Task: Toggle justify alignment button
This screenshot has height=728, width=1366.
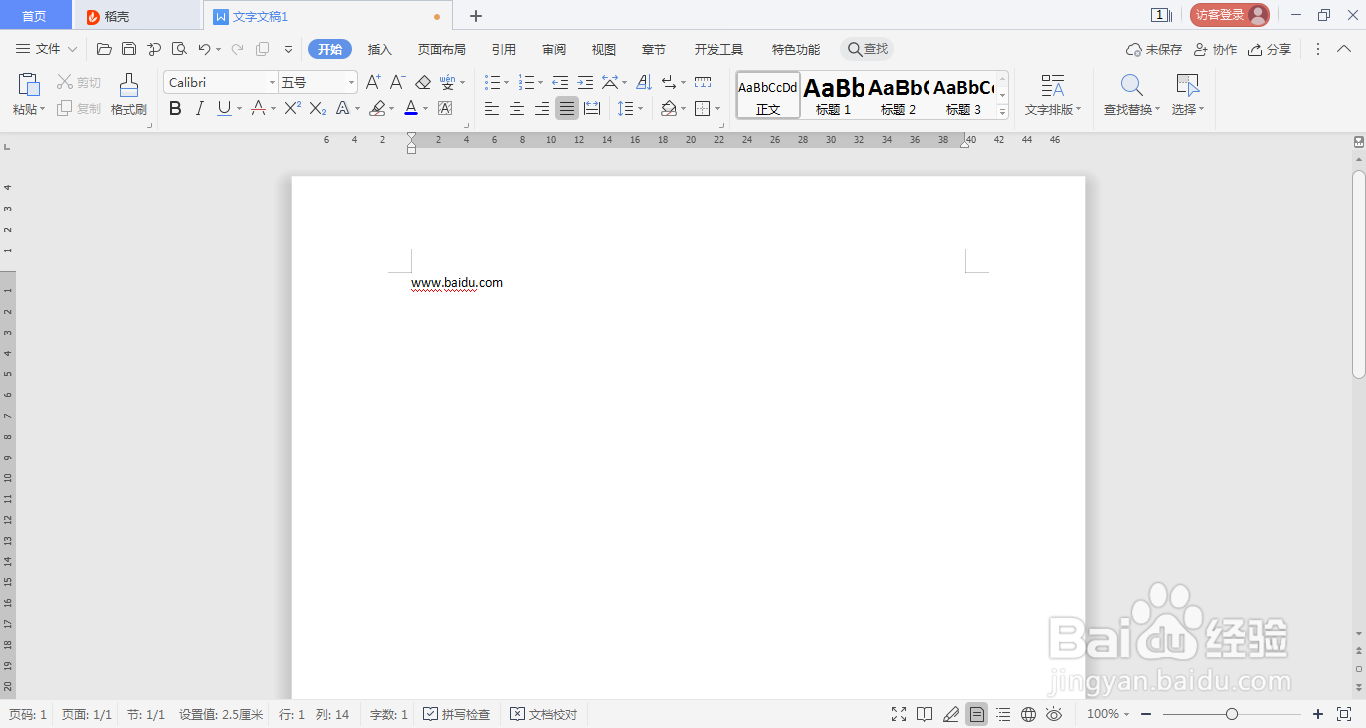Action: click(x=567, y=108)
